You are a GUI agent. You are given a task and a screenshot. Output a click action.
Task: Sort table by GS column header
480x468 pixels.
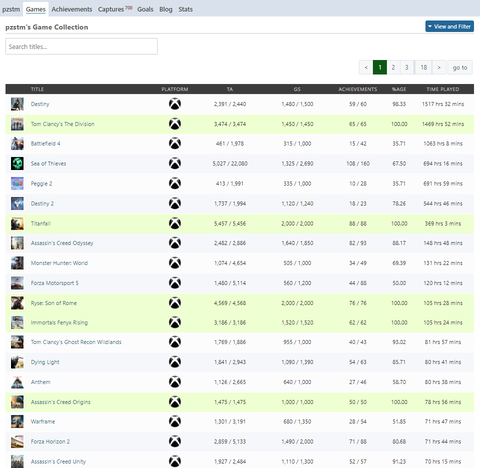point(297,89)
